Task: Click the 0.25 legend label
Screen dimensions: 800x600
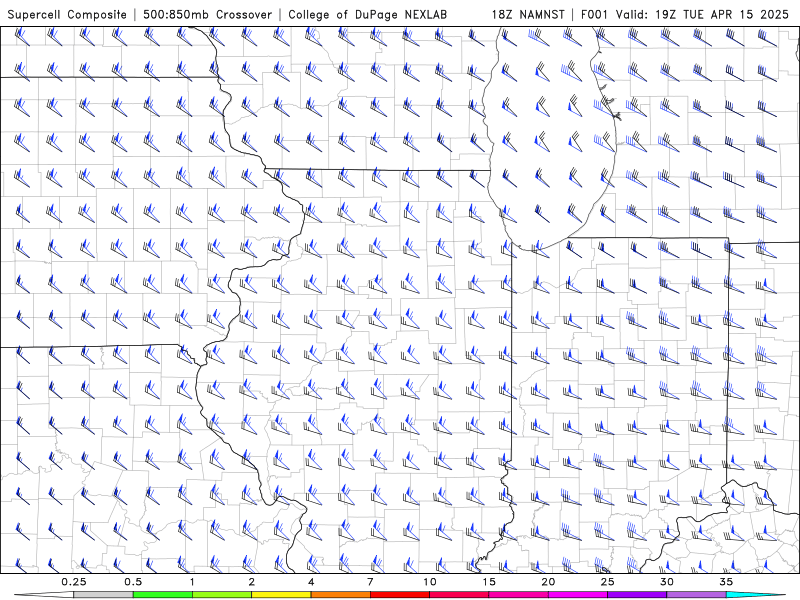Action: [74, 582]
